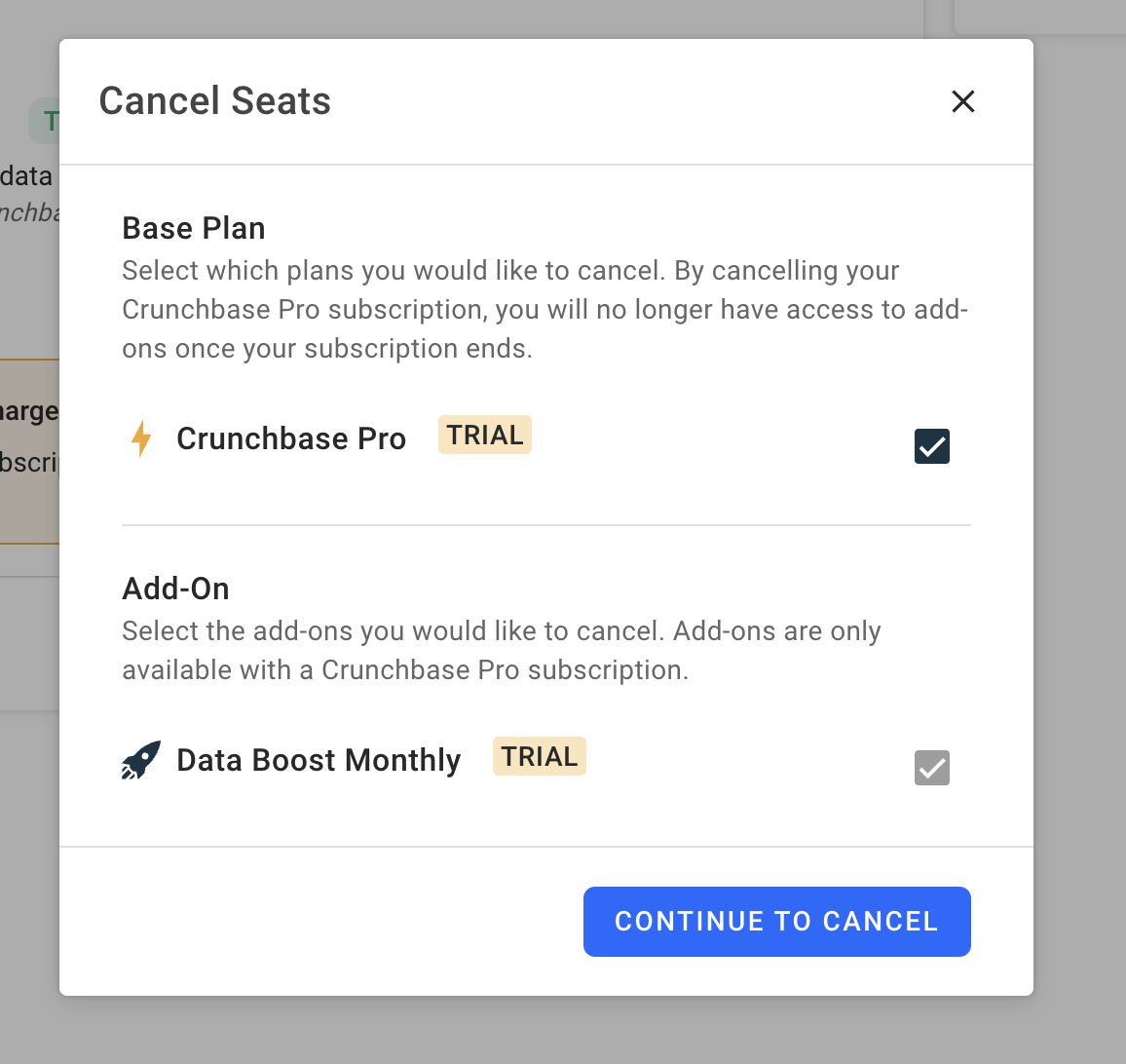
Task: Click the Add-On heading text
Action: (175, 589)
